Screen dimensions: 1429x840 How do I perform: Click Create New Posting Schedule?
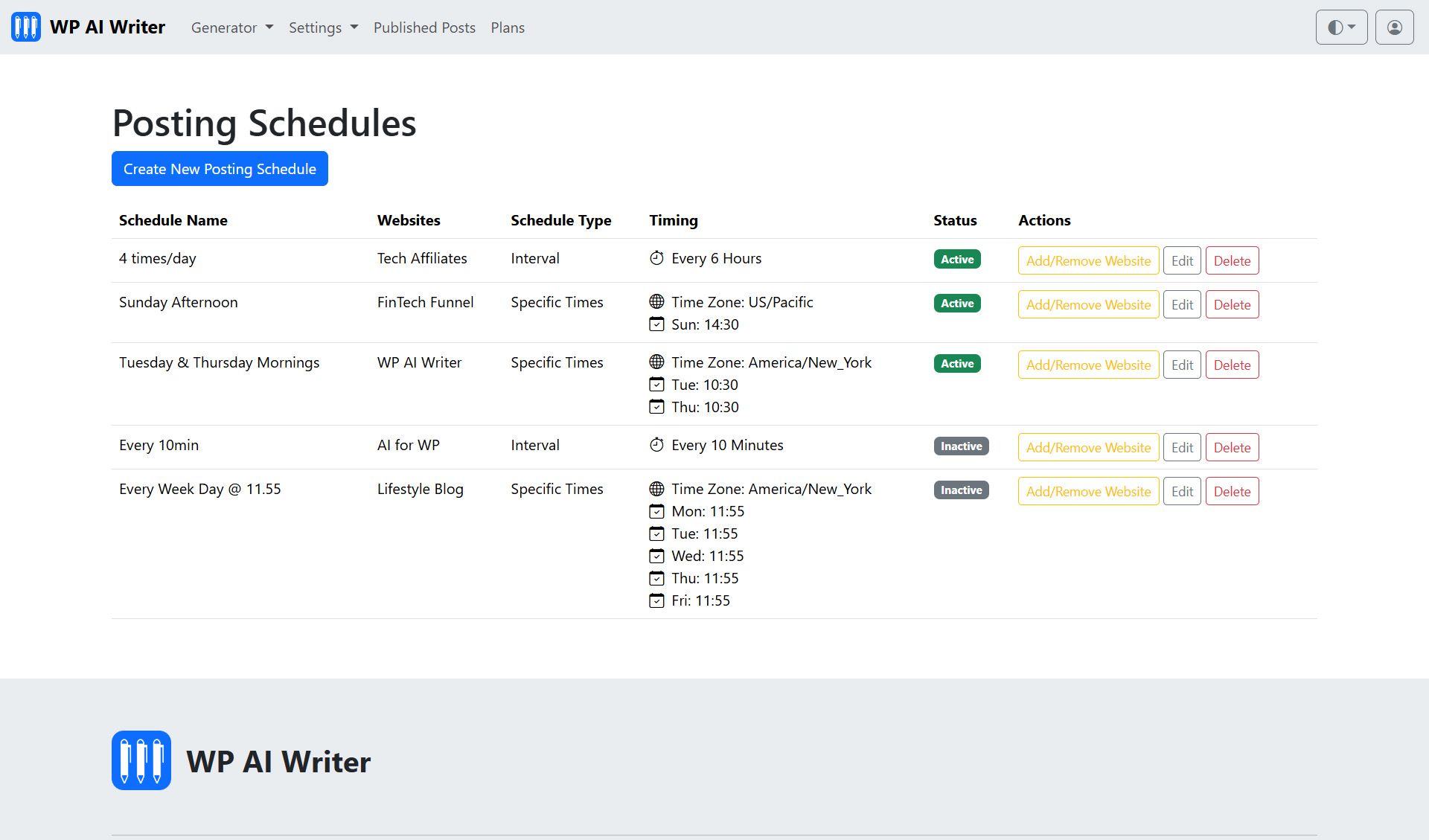219,168
